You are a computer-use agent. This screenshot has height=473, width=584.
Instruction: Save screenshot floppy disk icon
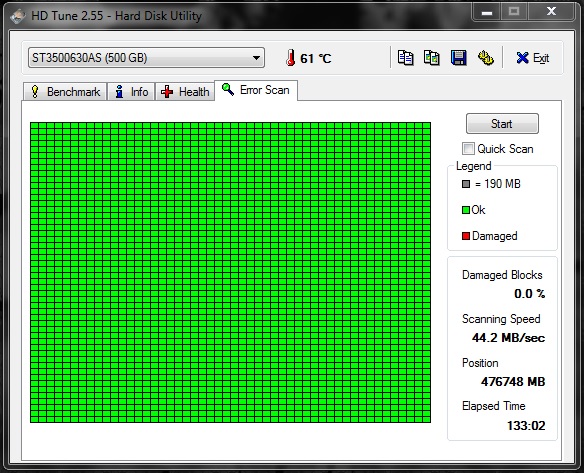458,58
